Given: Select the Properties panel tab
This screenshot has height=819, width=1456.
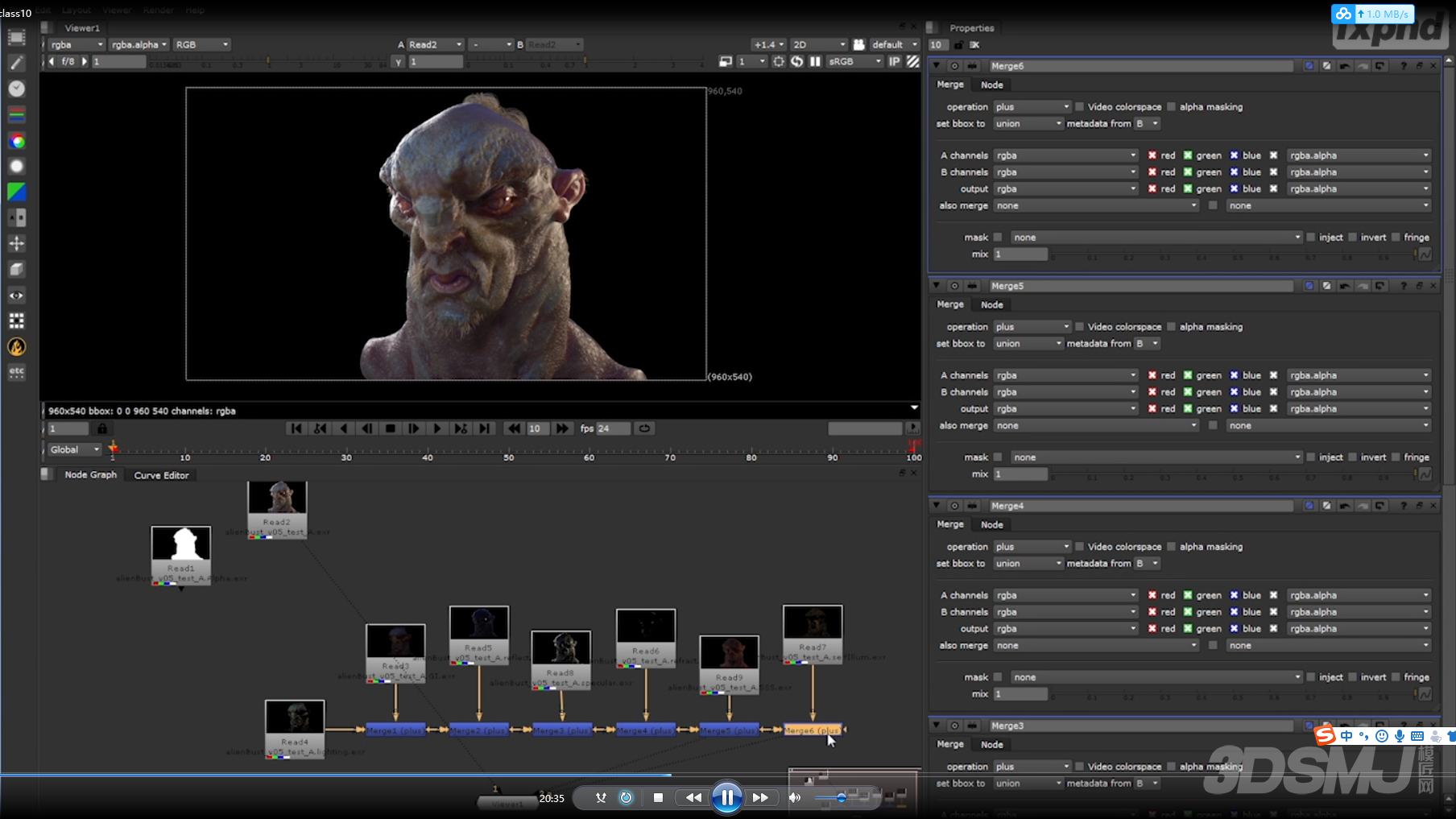Looking at the screenshot, I should pos(972,28).
